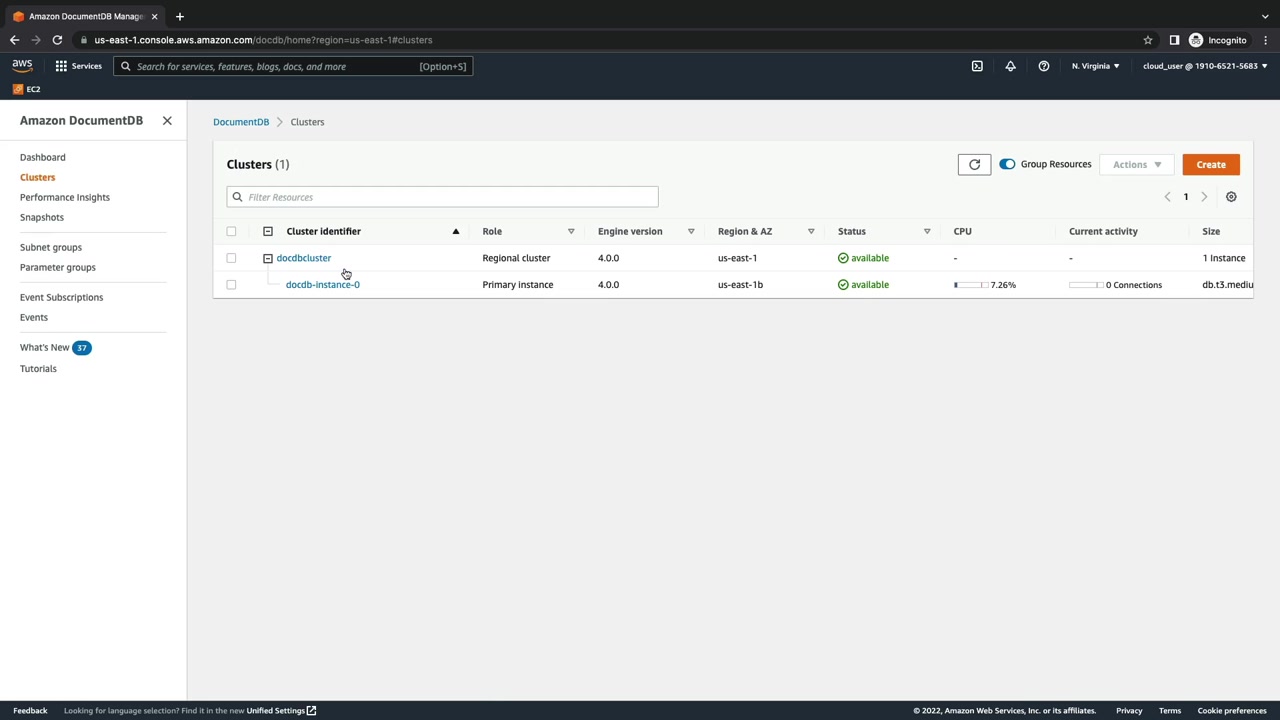The image size is (1280, 720).
Task: Open Parameter groups in sidebar
Action: (x=58, y=267)
